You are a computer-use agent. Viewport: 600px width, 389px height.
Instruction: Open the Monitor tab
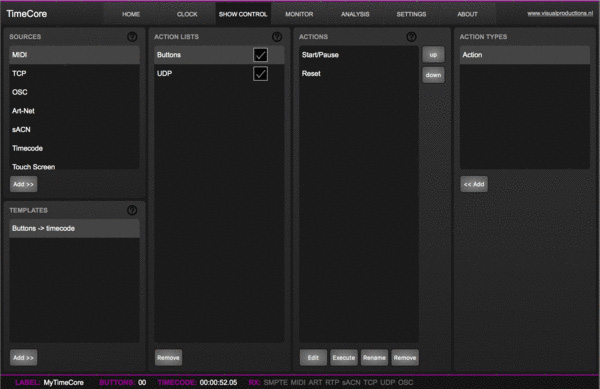pos(299,14)
